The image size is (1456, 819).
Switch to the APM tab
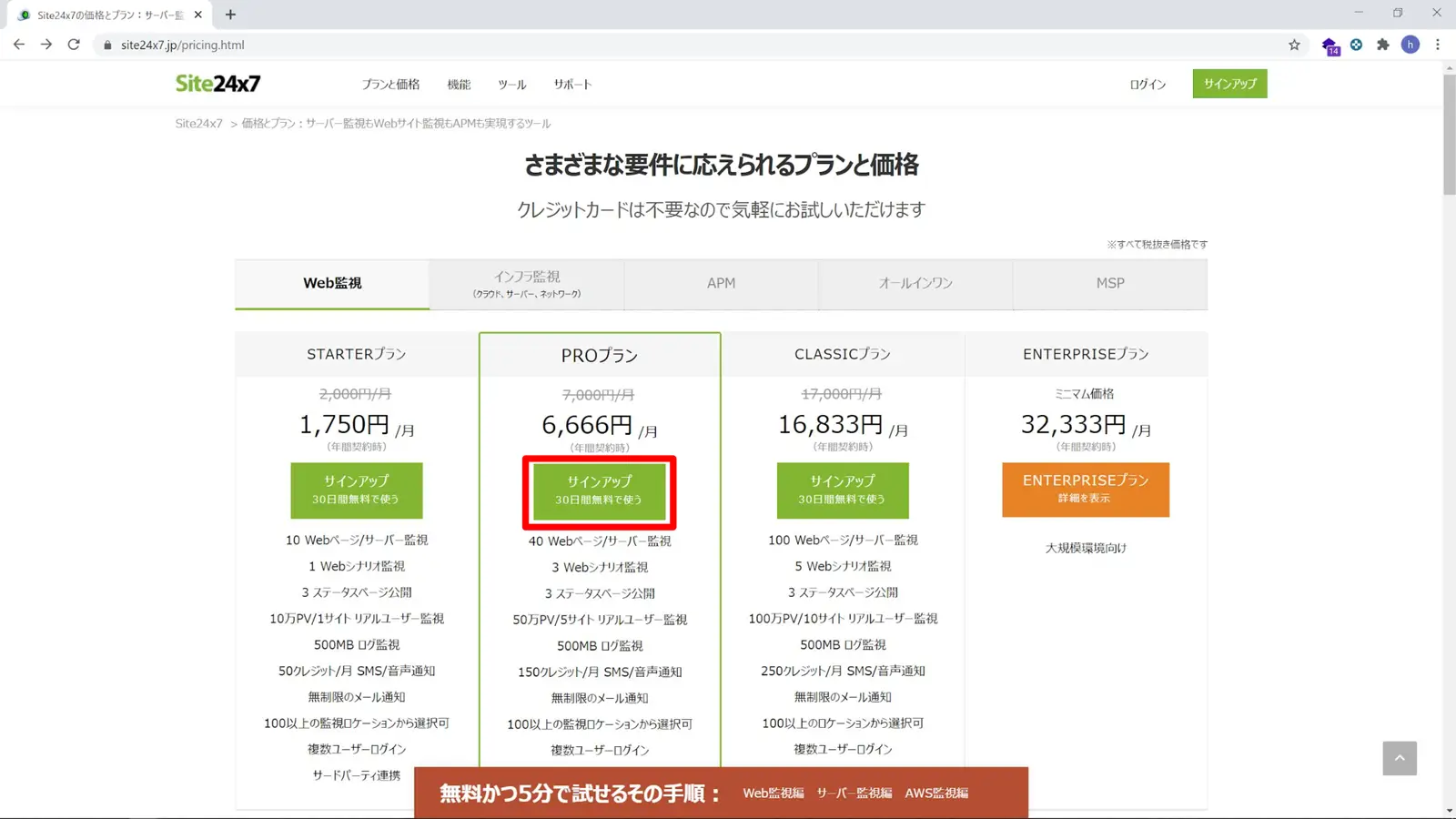pos(722,284)
